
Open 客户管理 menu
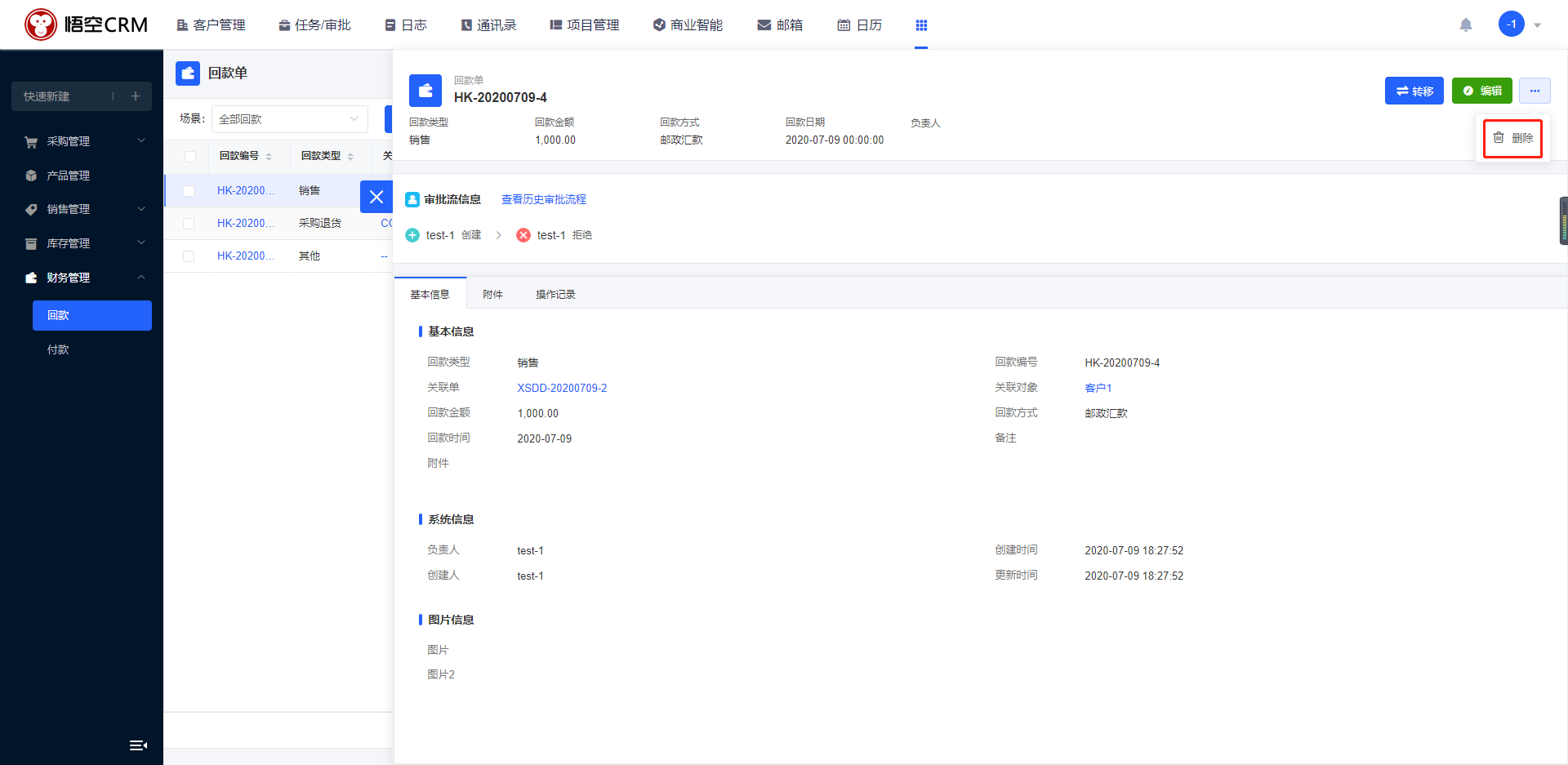click(211, 25)
